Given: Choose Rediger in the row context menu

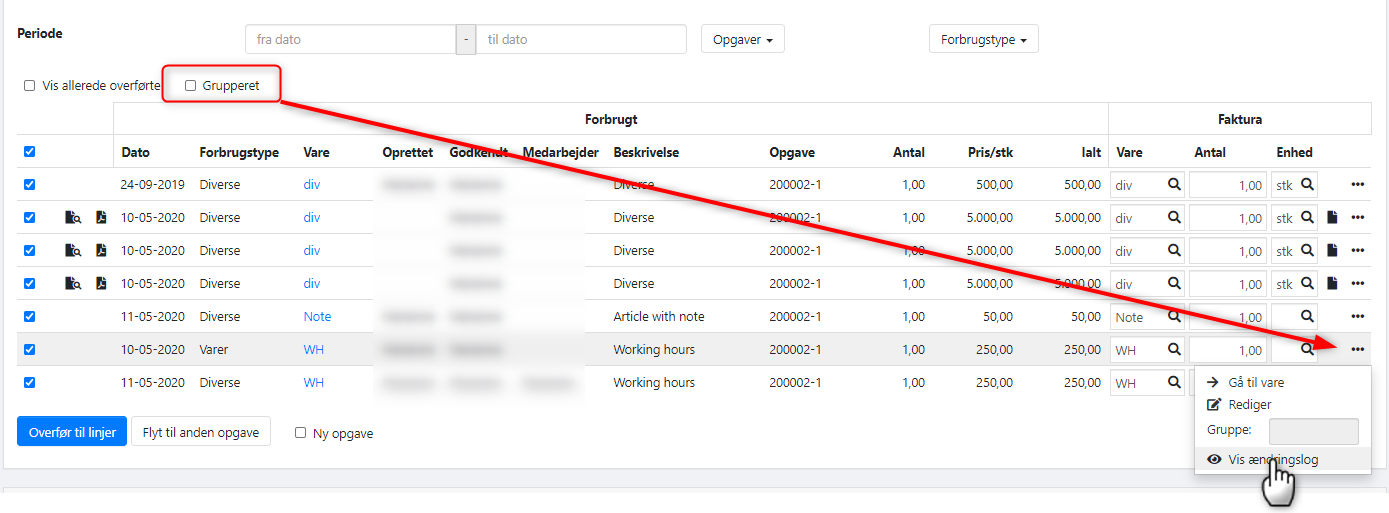Looking at the screenshot, I should [x=1249, y=405].
